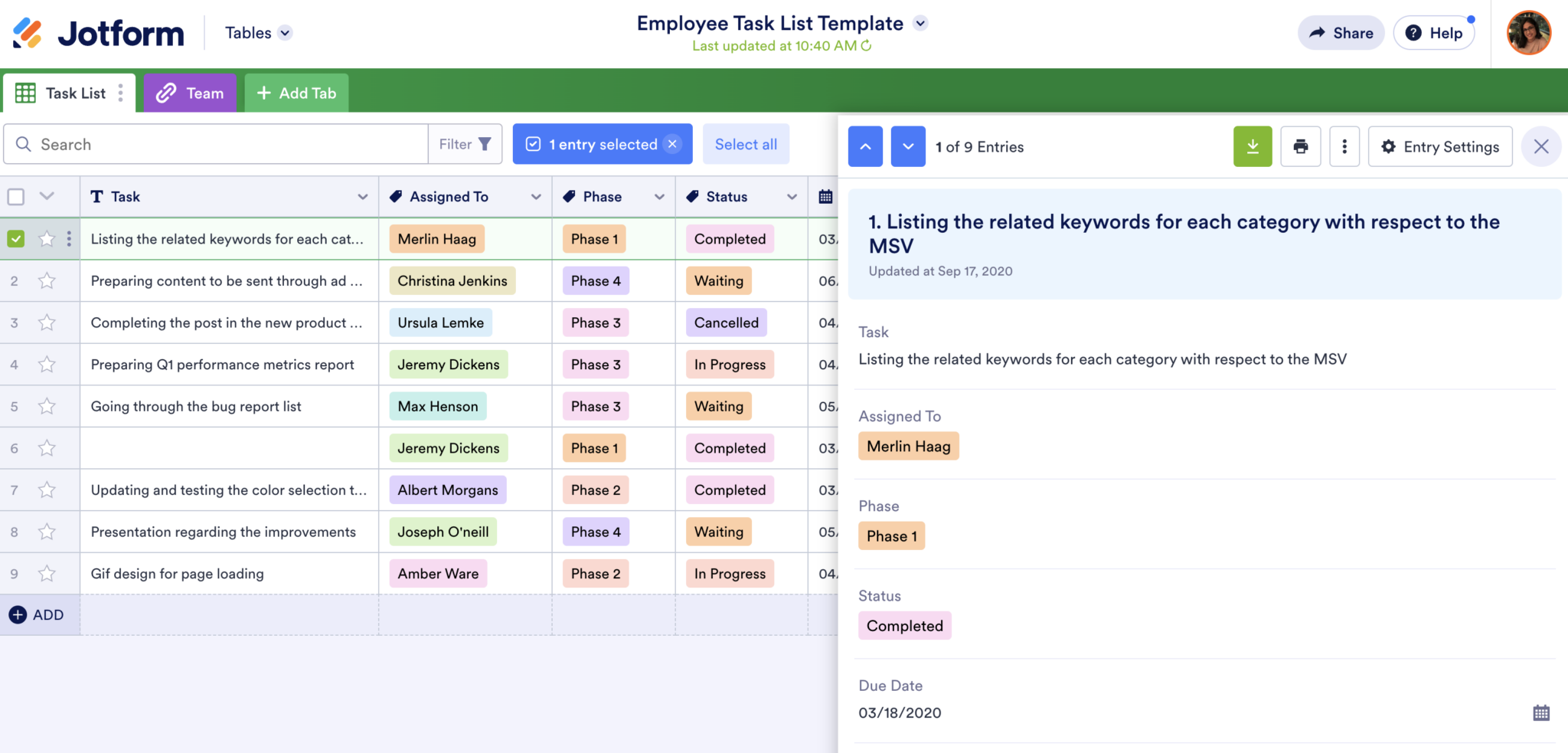Screen dimensions: 1568x753
Task: Open the search field magnifier icon
Action: [x=23, y=144]
